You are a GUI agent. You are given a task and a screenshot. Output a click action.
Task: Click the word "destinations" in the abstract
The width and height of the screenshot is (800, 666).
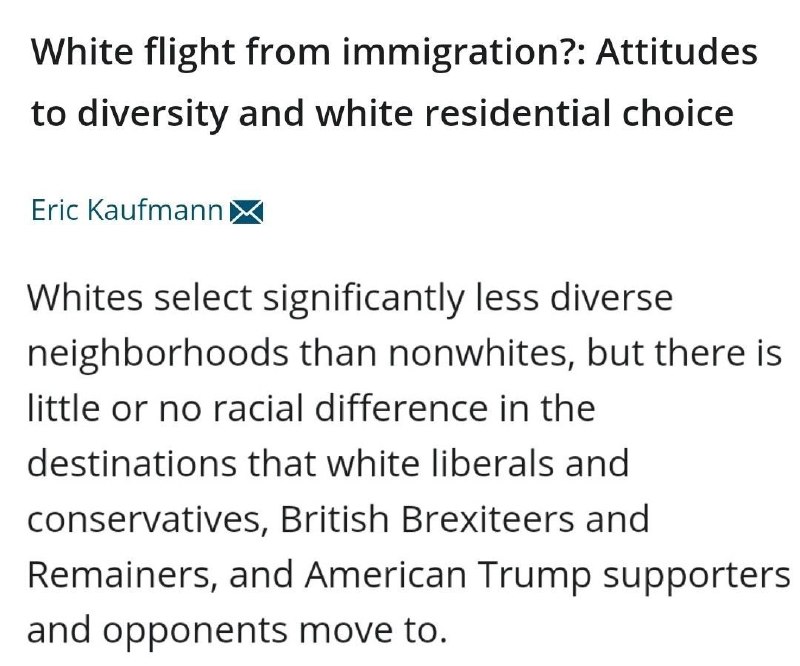coord(132,464)
